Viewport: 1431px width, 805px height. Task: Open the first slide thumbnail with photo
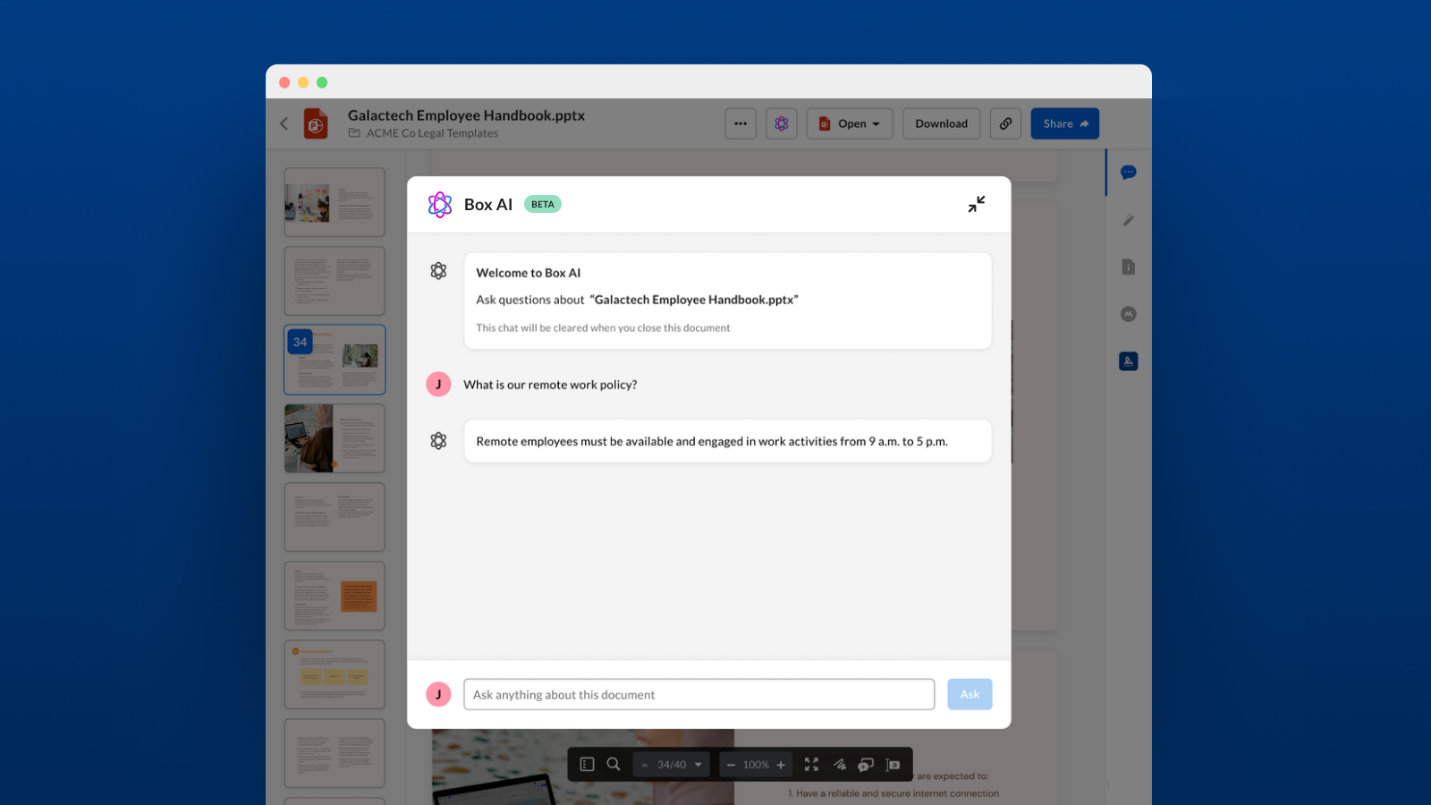[335, 202]
